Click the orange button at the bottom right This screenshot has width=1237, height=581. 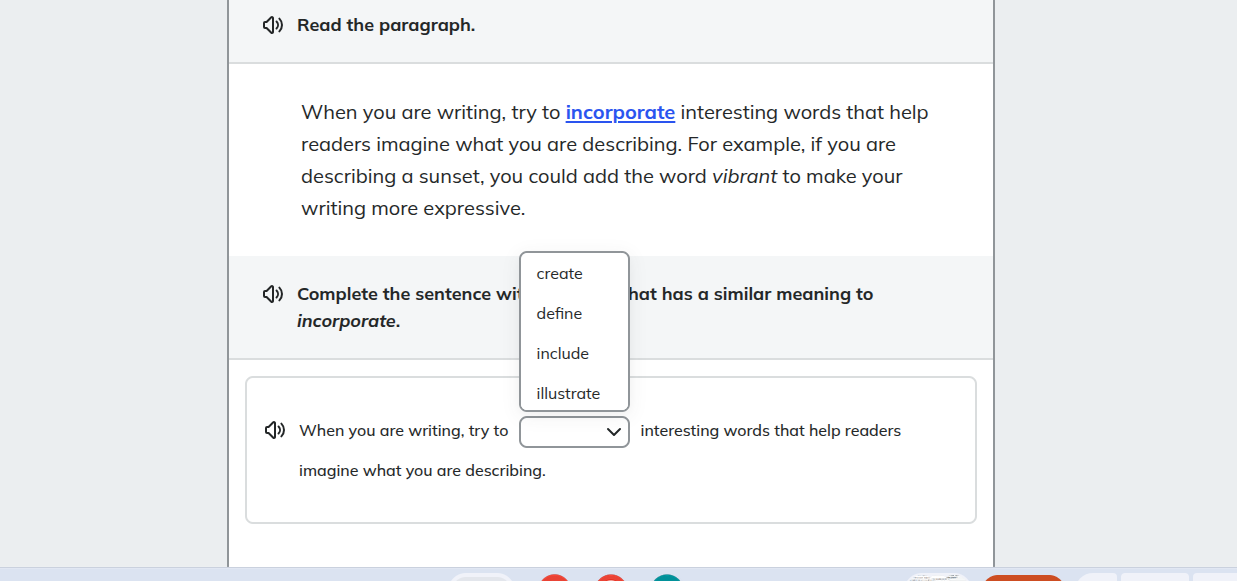point(1025,577)
